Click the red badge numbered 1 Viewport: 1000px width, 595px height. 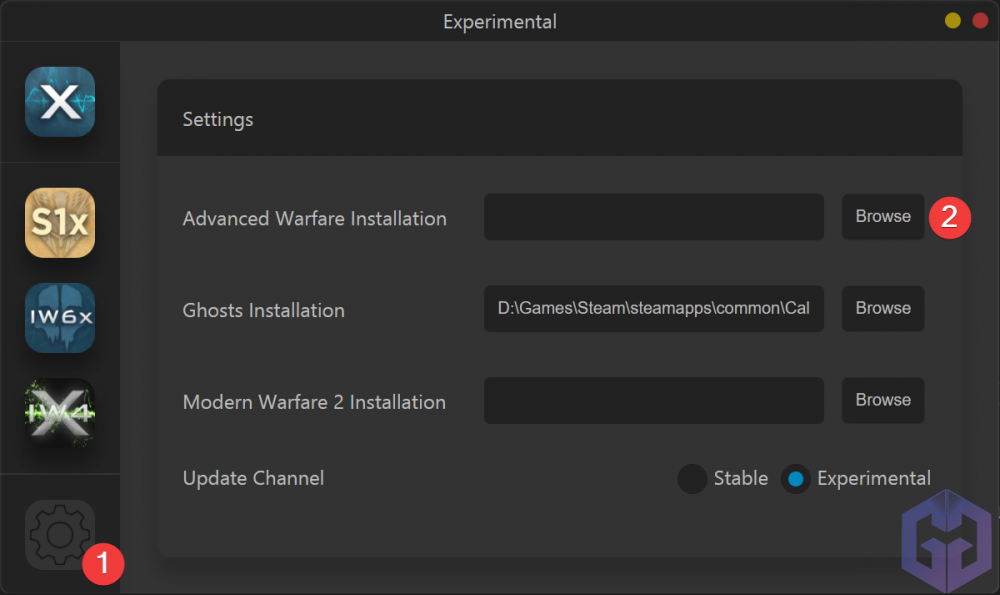pos(103,565)
